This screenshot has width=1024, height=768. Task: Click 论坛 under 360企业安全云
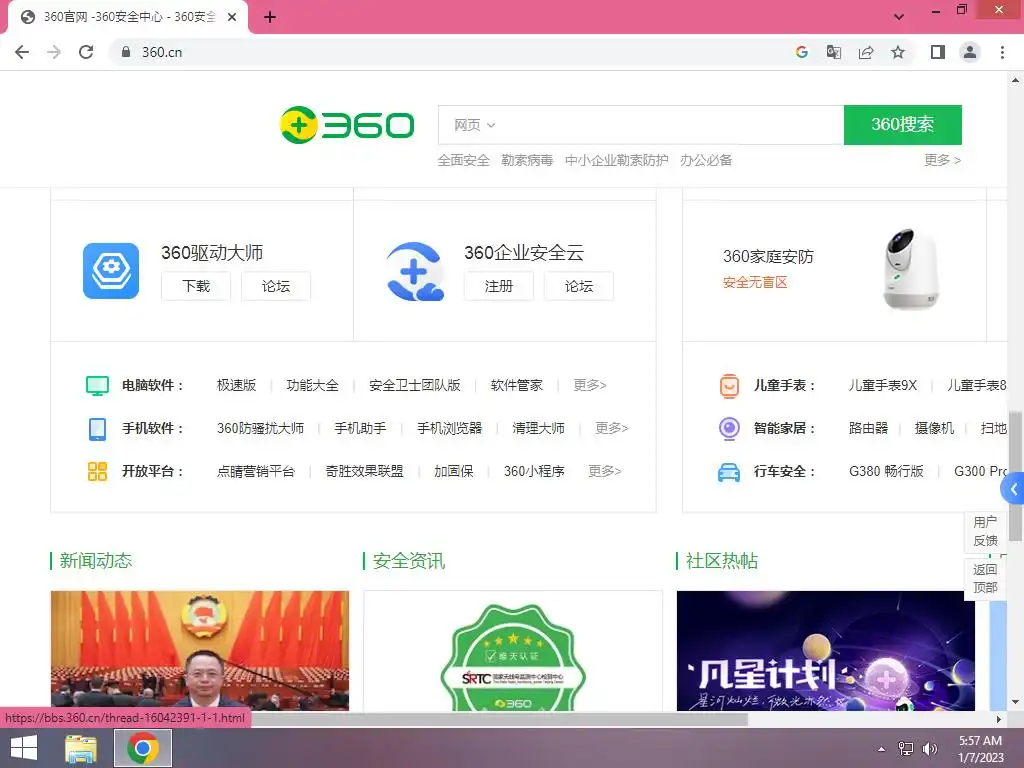click(579, 286)
